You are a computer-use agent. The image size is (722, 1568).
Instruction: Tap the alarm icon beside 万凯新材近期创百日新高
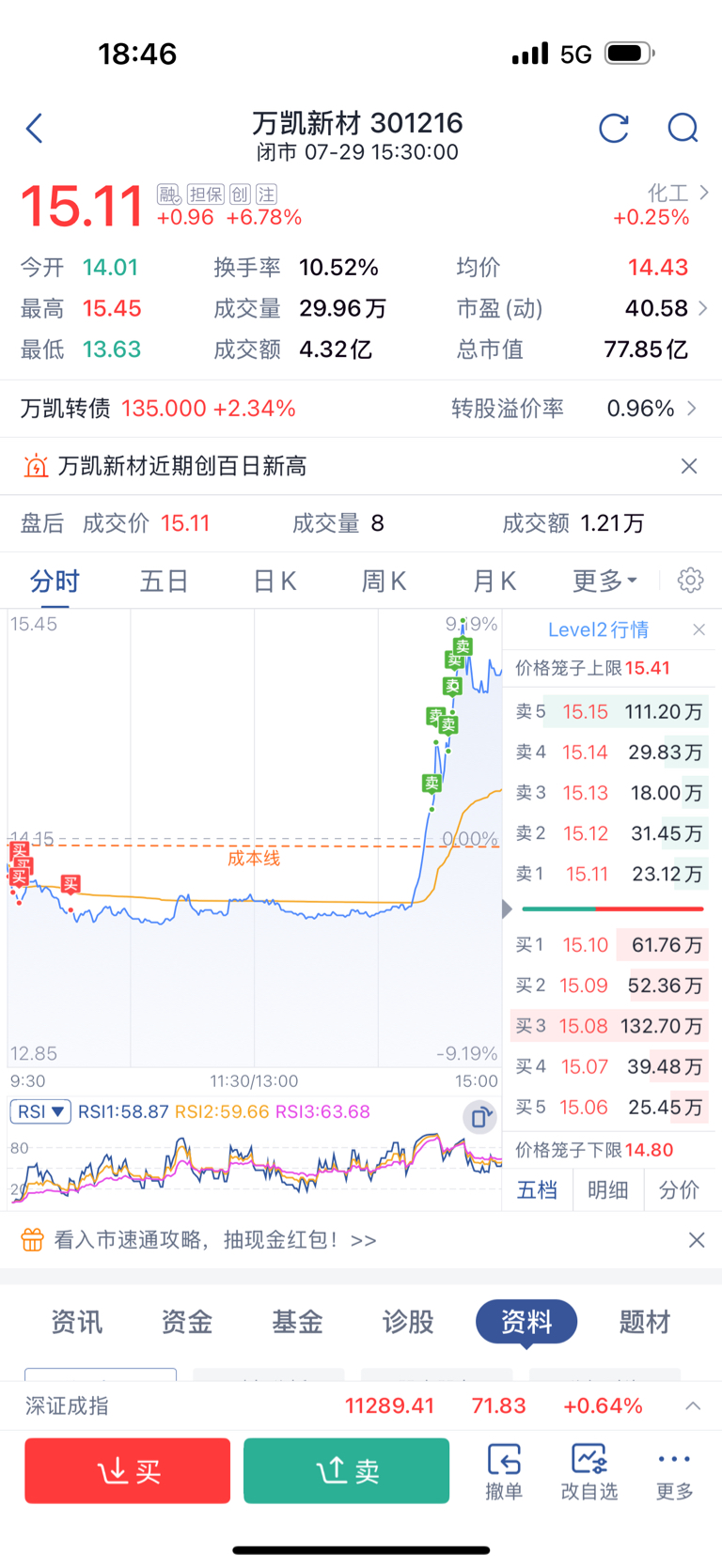coord(35,466)
